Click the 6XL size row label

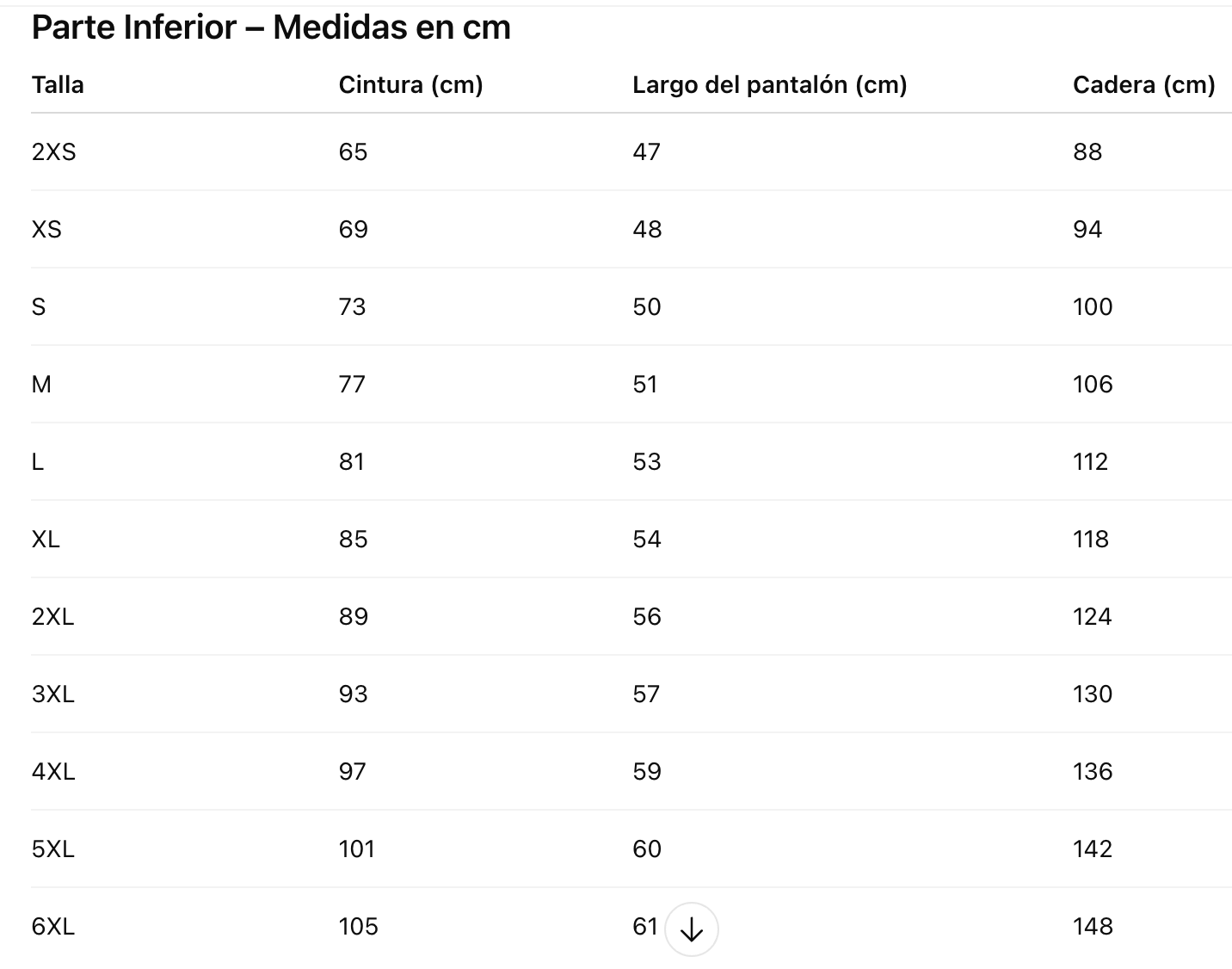52,927
